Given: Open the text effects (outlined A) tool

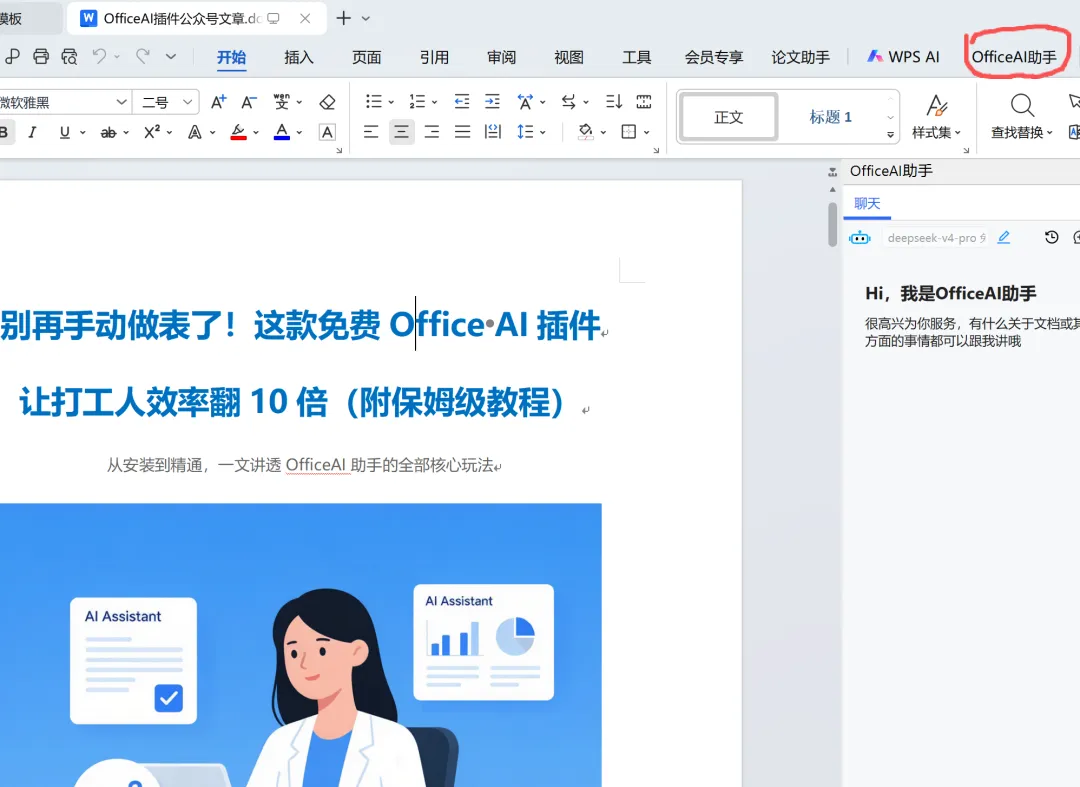Looking at the screenshot, I should coord(195,132).
